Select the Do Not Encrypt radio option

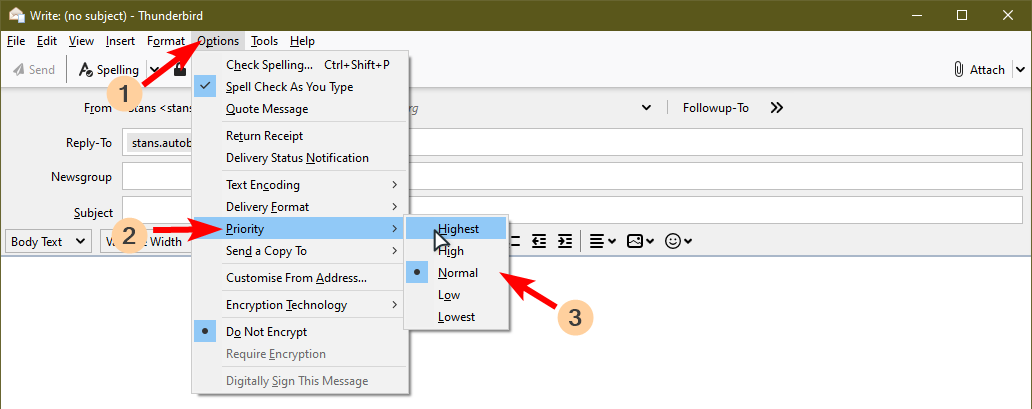click(x=301, y=332)
